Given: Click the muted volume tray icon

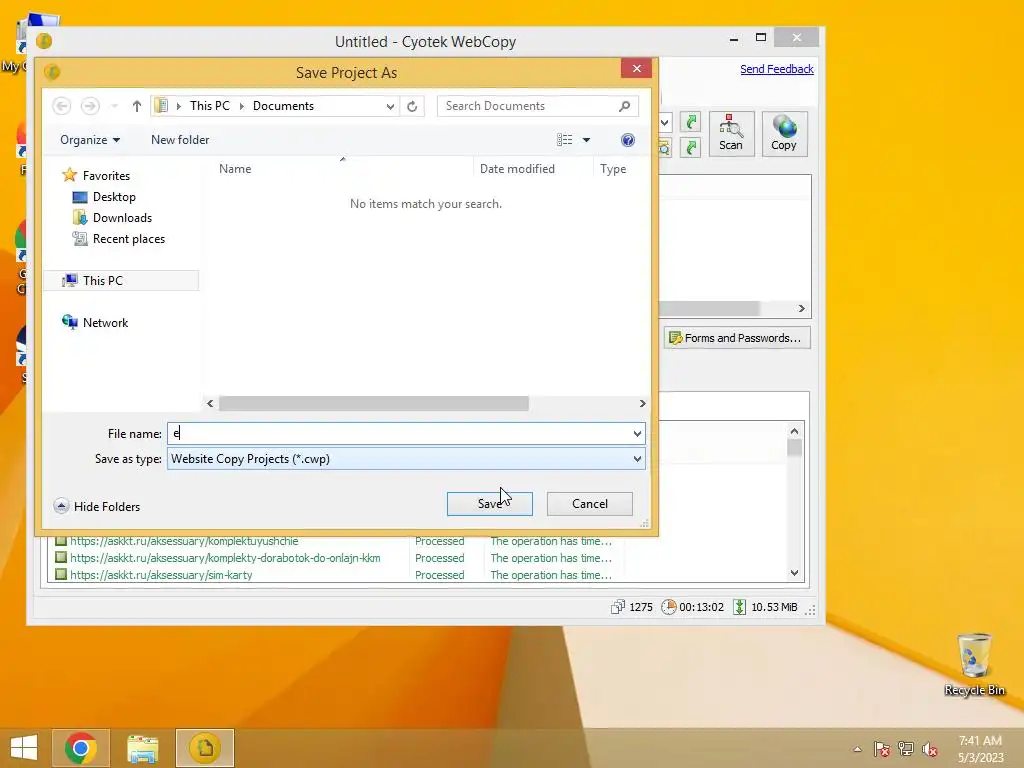Looking at the screenshot, I should click(930, 749).
